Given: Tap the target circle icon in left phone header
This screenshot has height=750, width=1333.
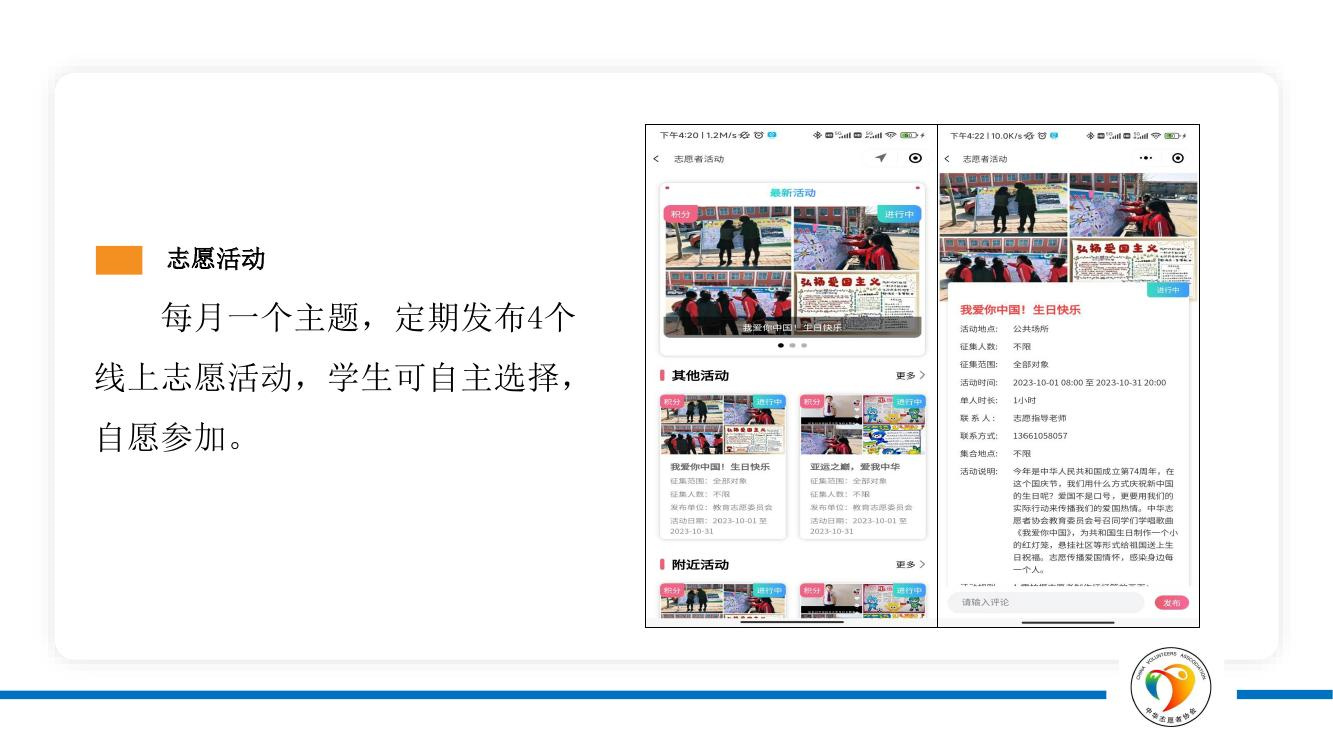Looking at the screenshot, I should (x=915, y=158).
